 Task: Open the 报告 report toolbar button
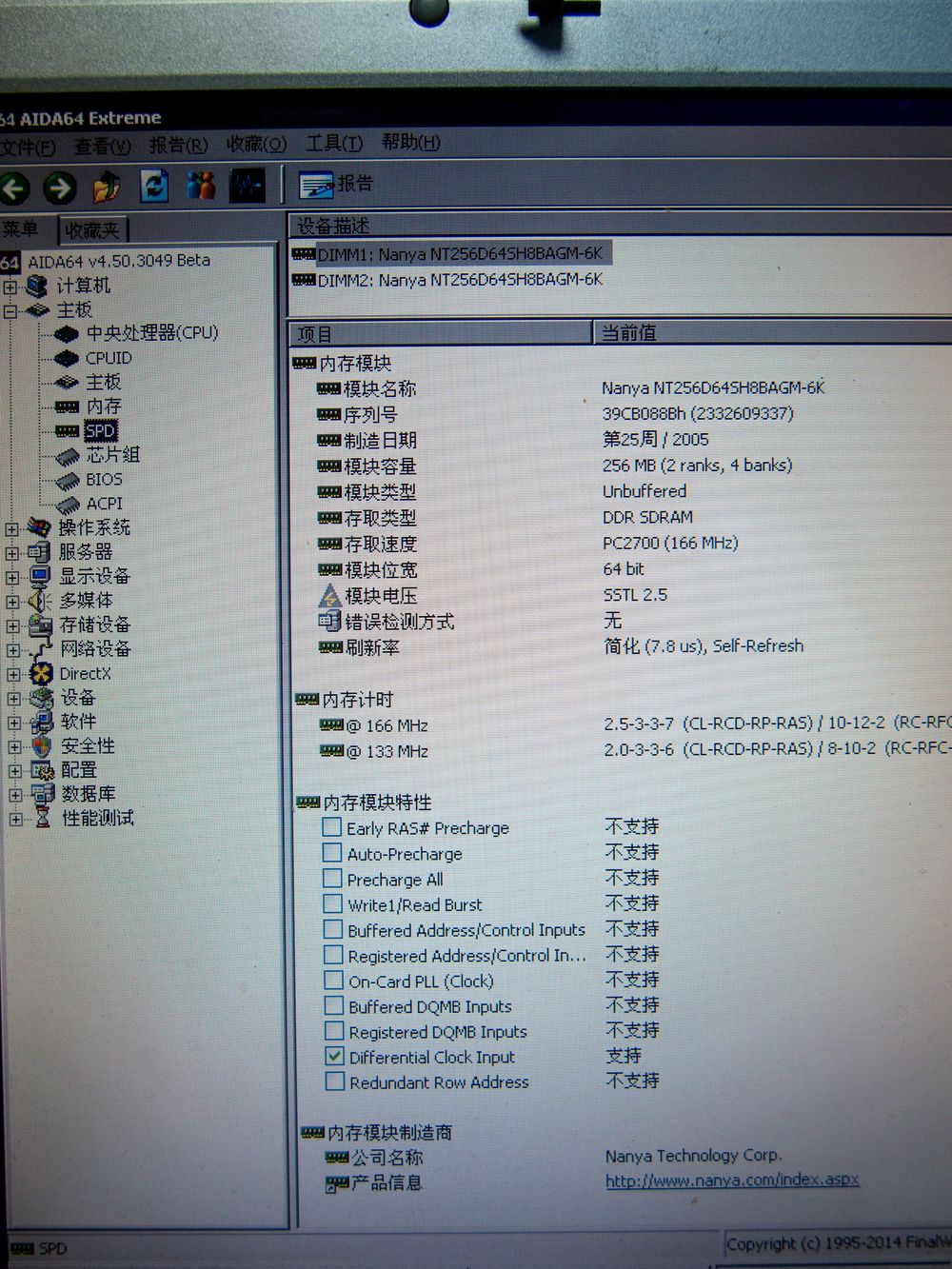pyautogui.click(x=336, y=183)
